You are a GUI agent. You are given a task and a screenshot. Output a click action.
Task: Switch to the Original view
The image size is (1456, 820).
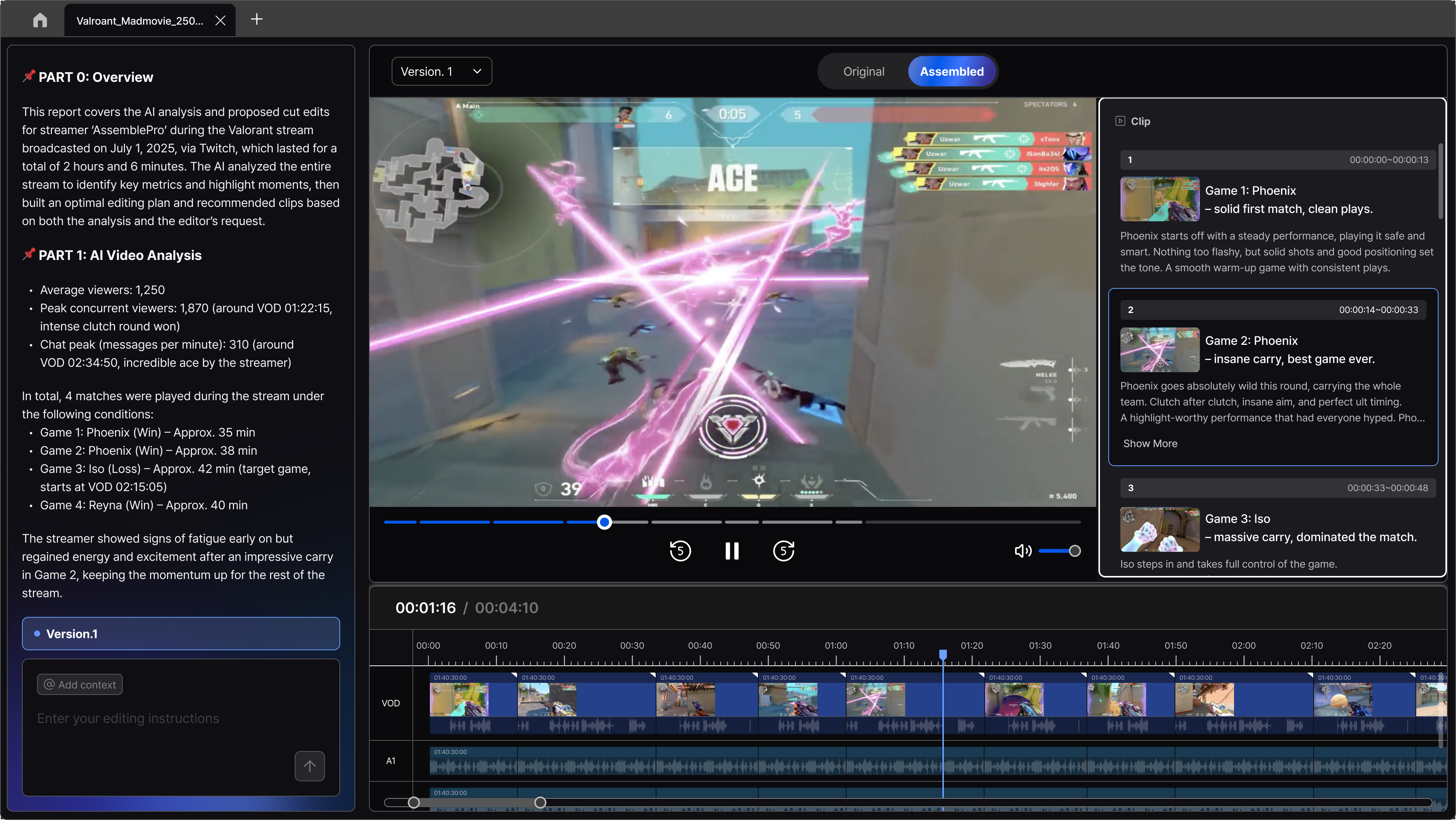pyautogui.click(x=864, y=71)
